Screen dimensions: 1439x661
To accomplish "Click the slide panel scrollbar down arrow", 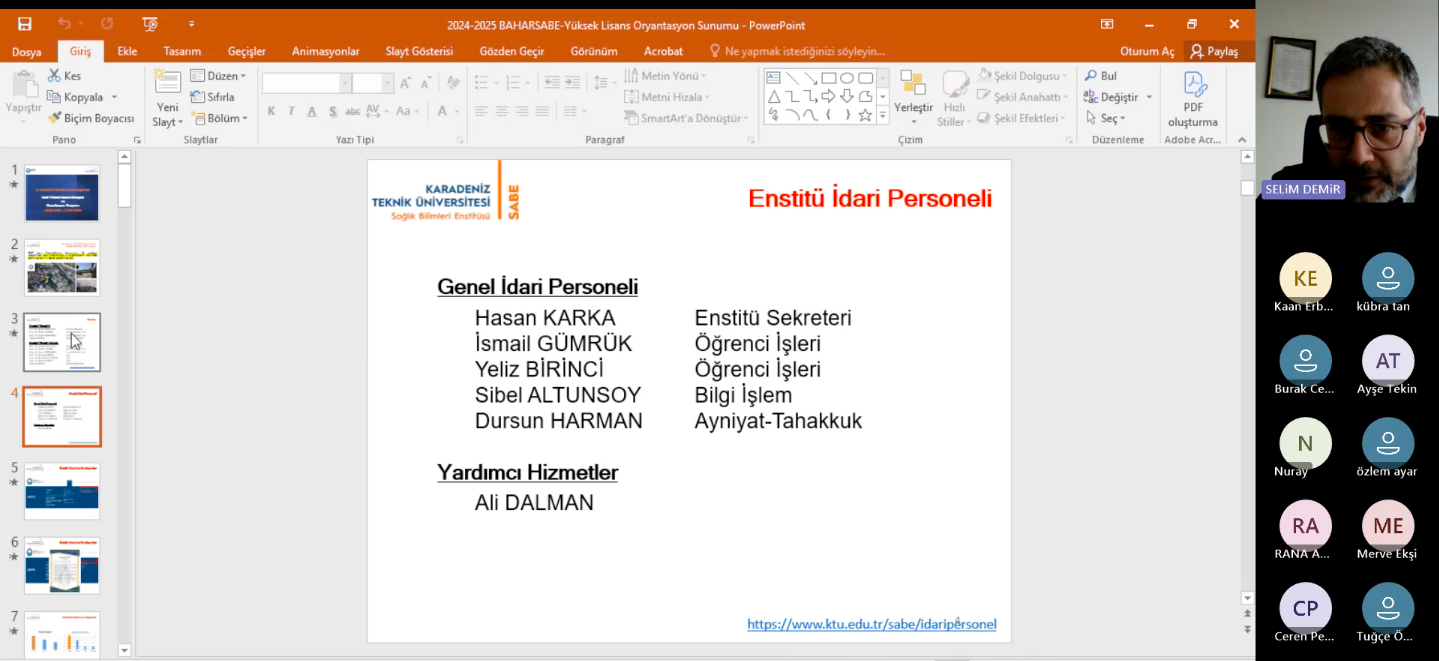I will (x=124, y=650).
